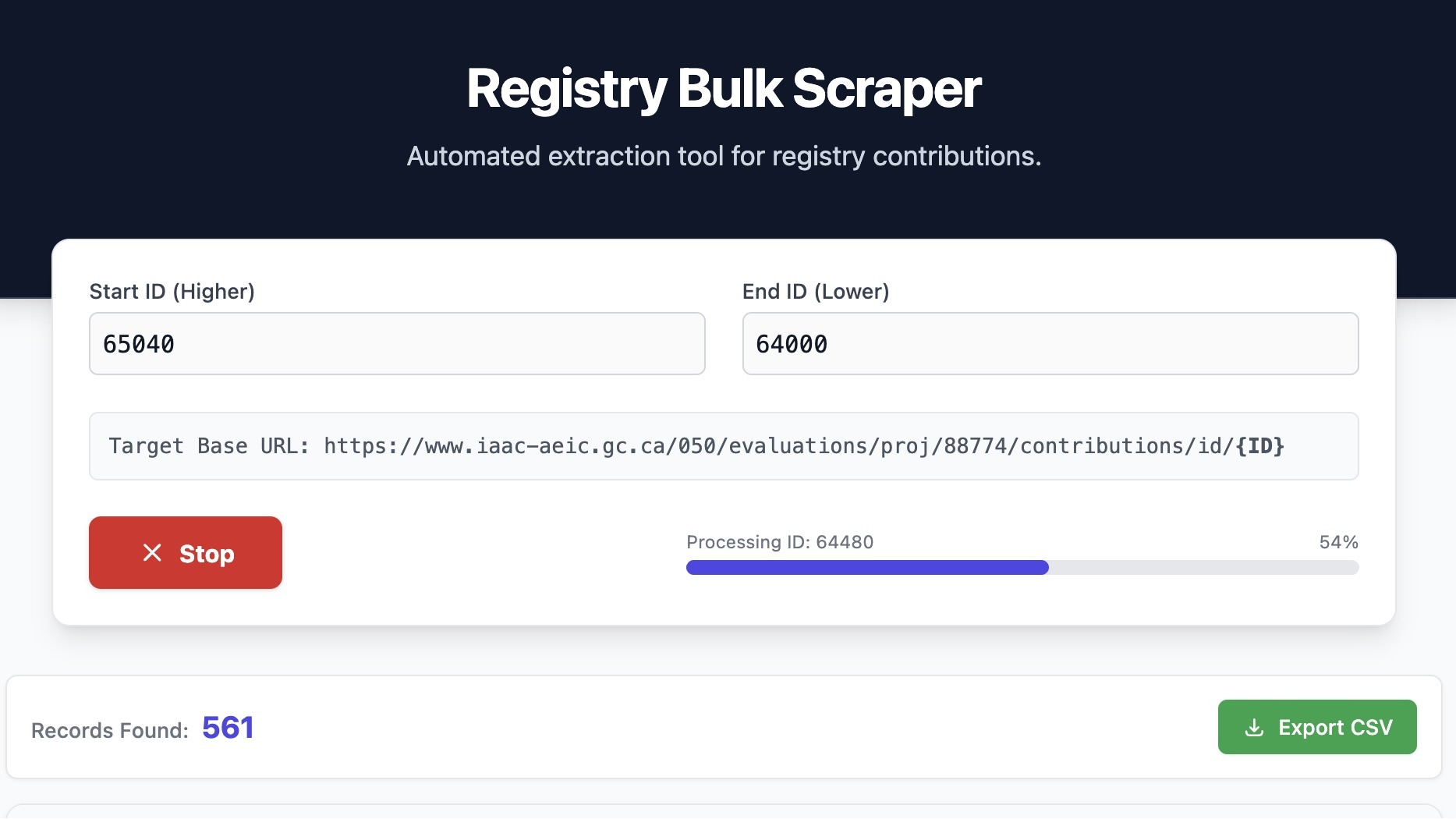The image size is (1456, 819).
Task: Click the Registry Bulk Scraper title
Action: (x=724, y=87)
